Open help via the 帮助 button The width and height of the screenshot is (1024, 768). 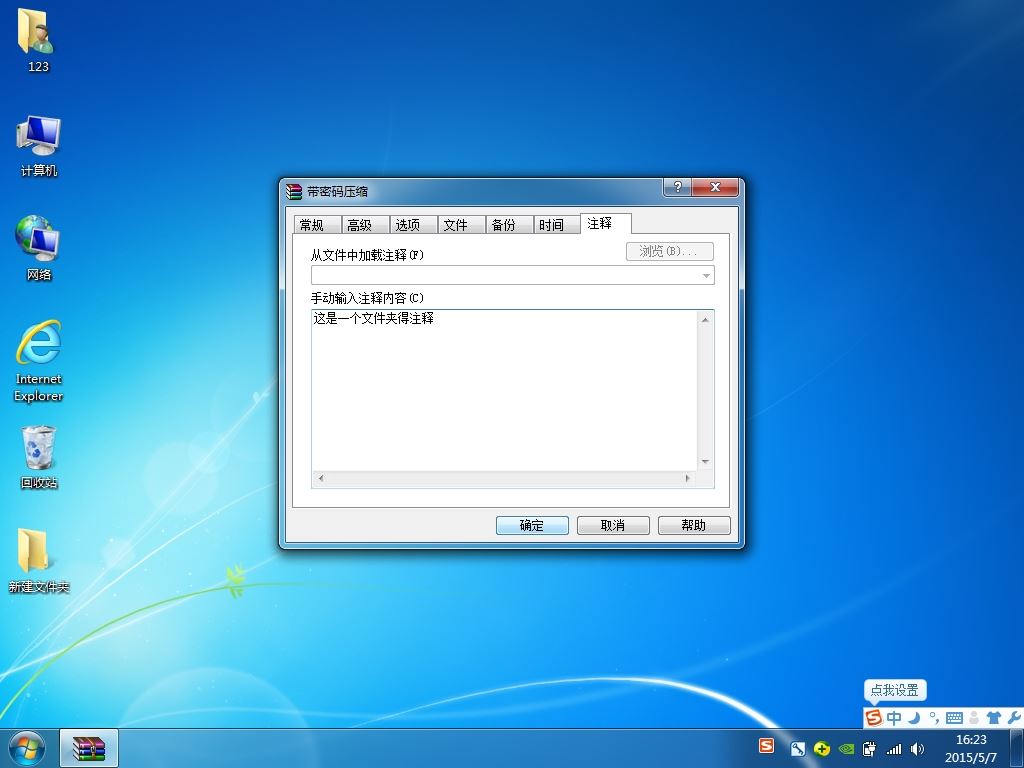coord(694,525)
